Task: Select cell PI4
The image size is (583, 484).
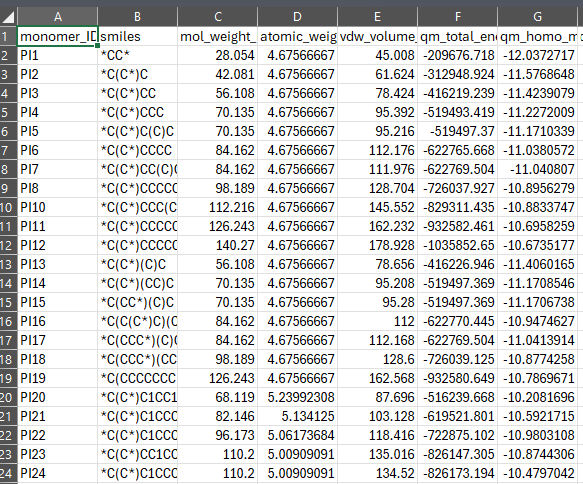Action: pos(58,112)
